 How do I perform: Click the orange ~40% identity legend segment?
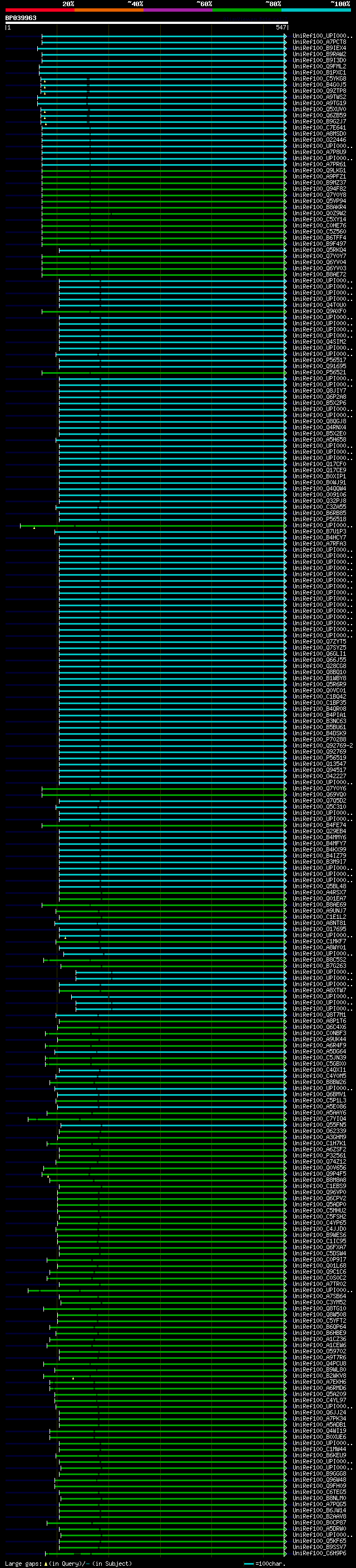pos(109,10)
